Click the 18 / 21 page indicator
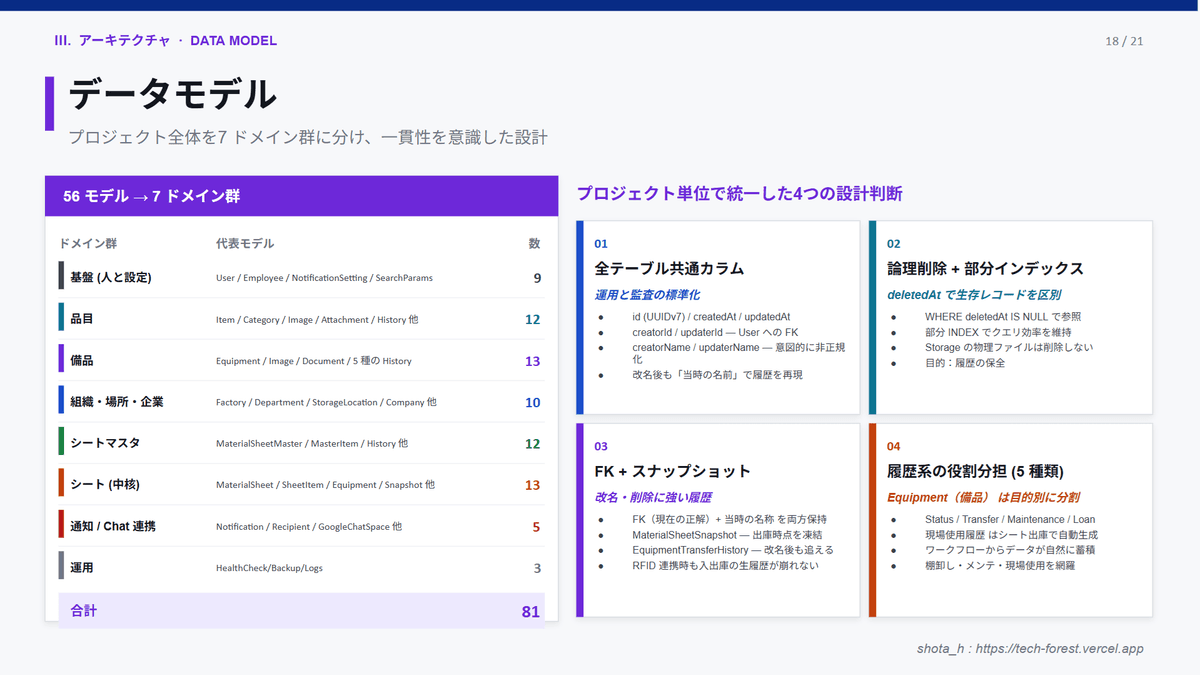 coord(1124,41)
